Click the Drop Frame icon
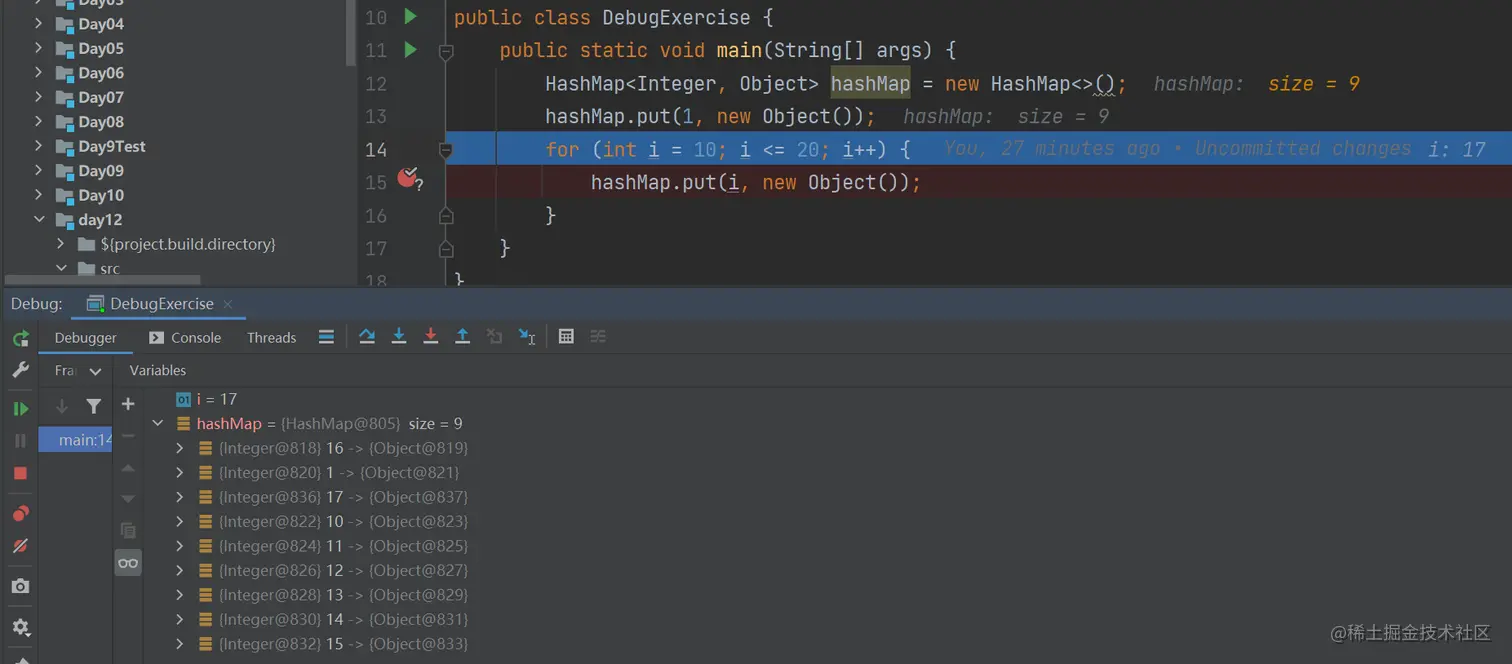The height and width of the screenshot is (664, 1512). click(x=495, y=337)
